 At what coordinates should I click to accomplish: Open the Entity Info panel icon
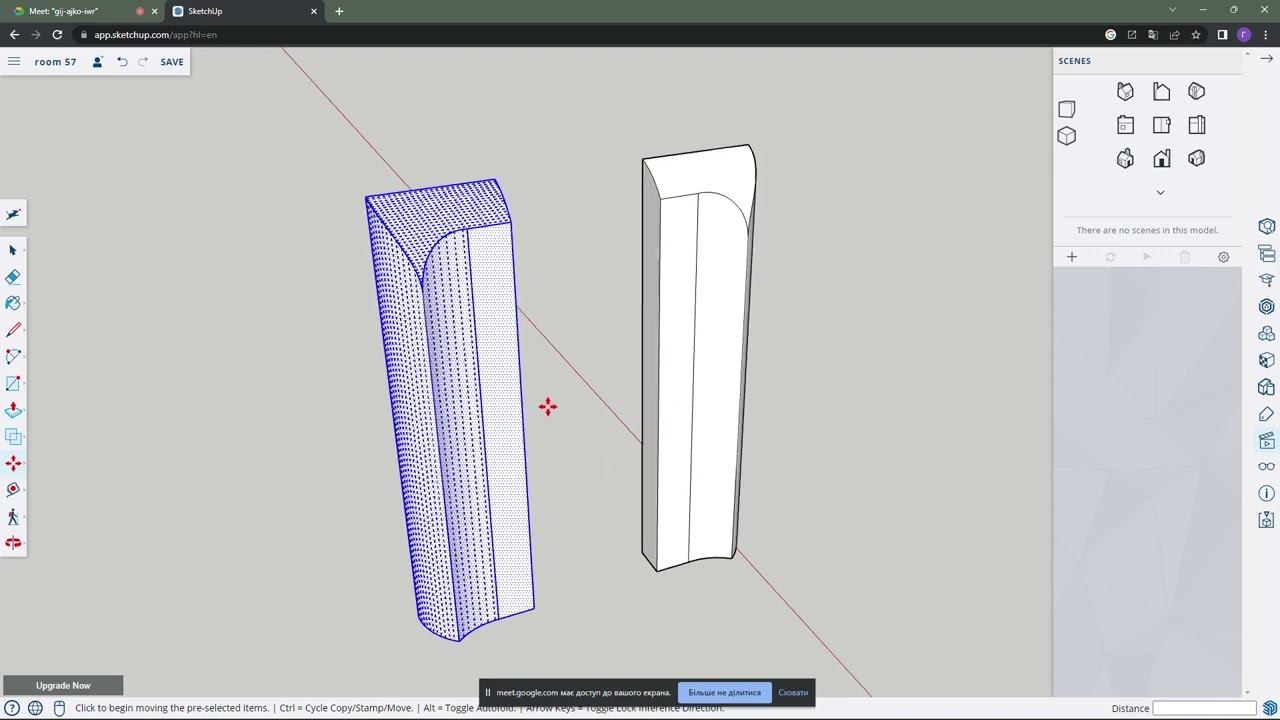click(x=1266, y=227)
